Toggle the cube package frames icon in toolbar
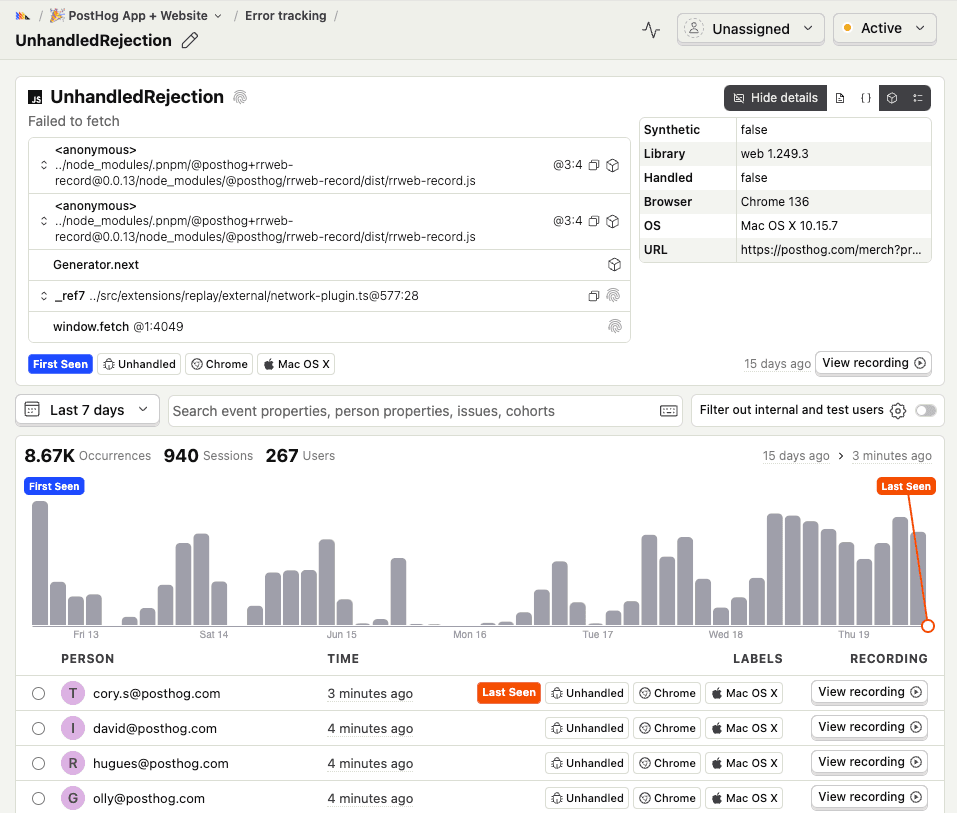This screenshot has height=813, width=957. tap(892, 98)
